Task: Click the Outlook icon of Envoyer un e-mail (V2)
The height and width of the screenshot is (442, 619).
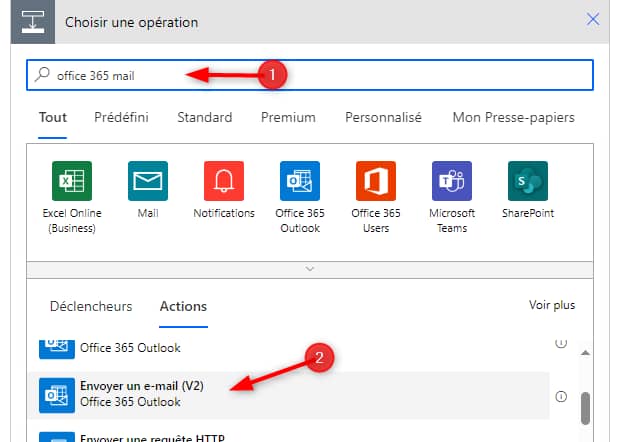Action: 57,395
